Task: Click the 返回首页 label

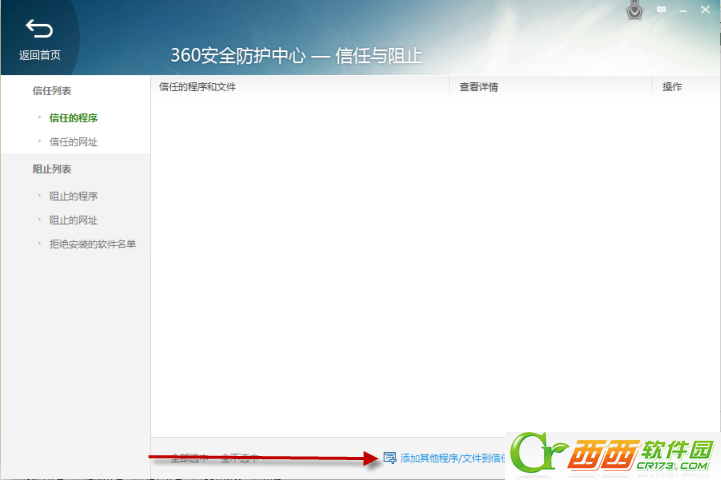Action: 39,54
